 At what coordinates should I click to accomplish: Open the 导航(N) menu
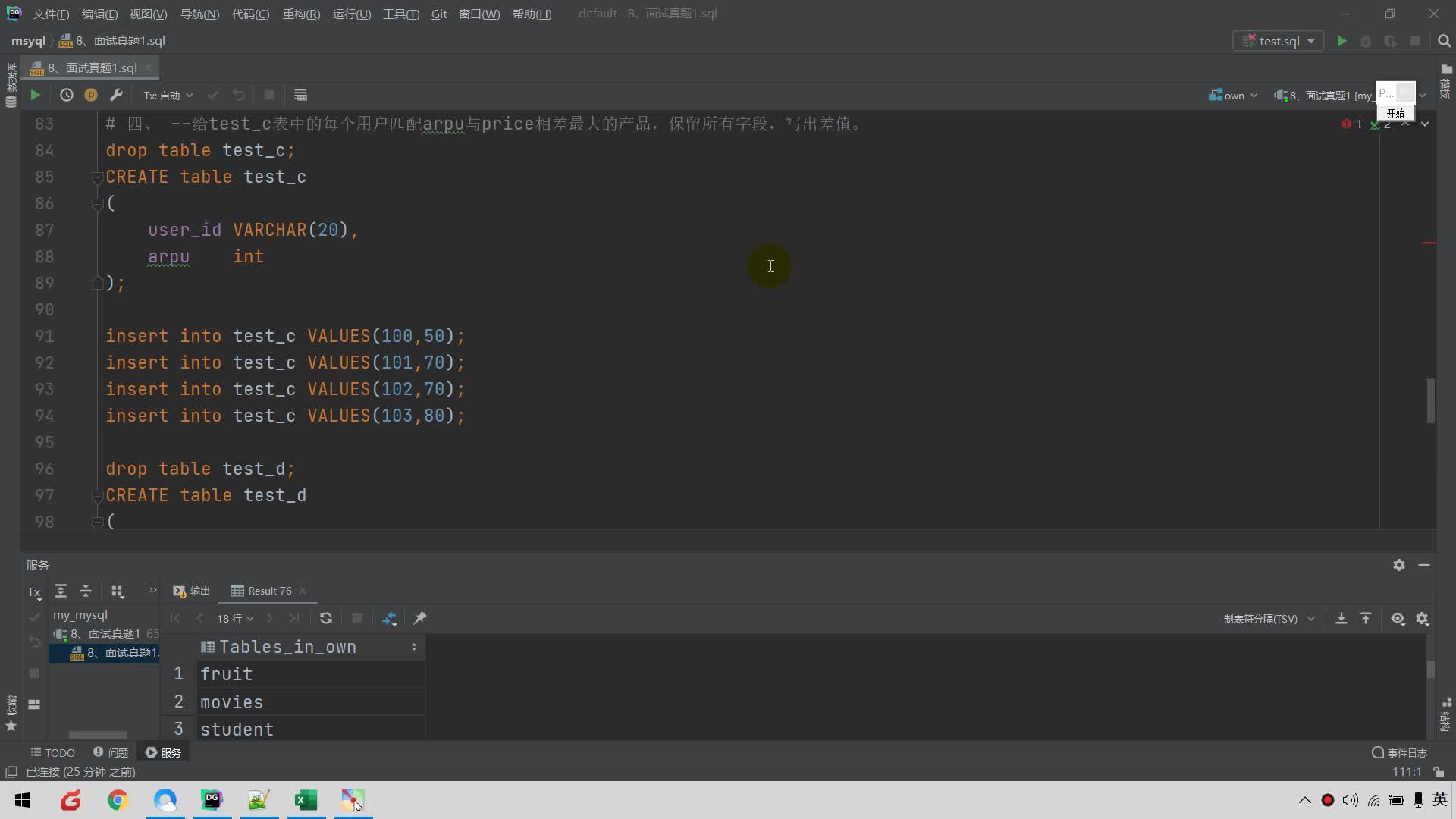[199, 14]
